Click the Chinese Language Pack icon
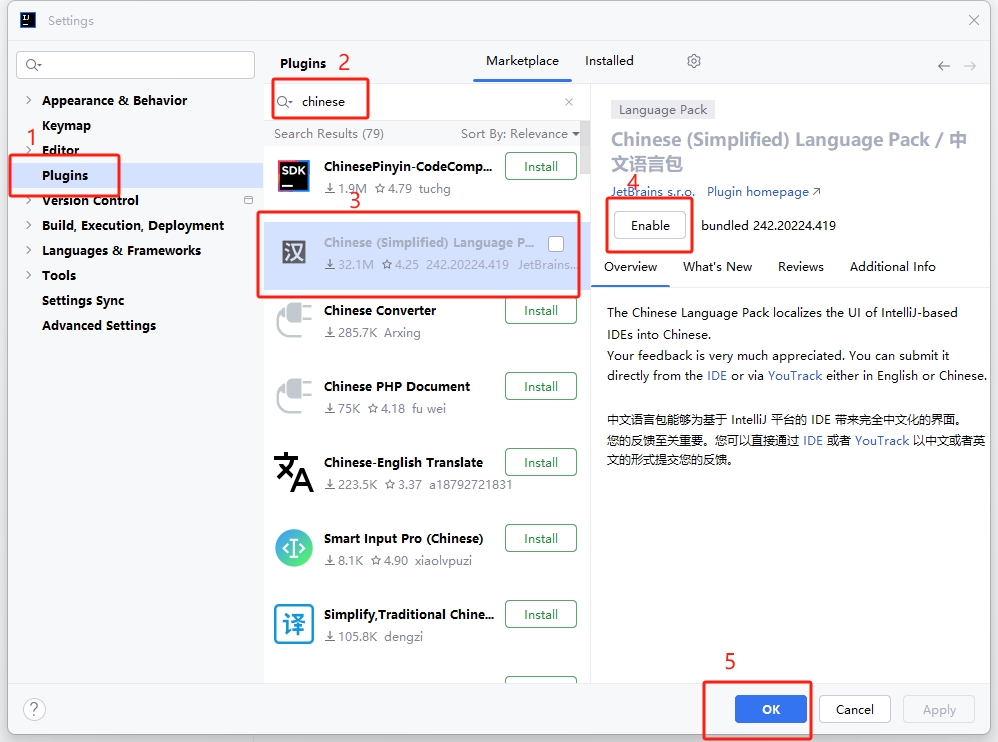The height and width of the screenshot is (742, 998). (x=294, y=253)
